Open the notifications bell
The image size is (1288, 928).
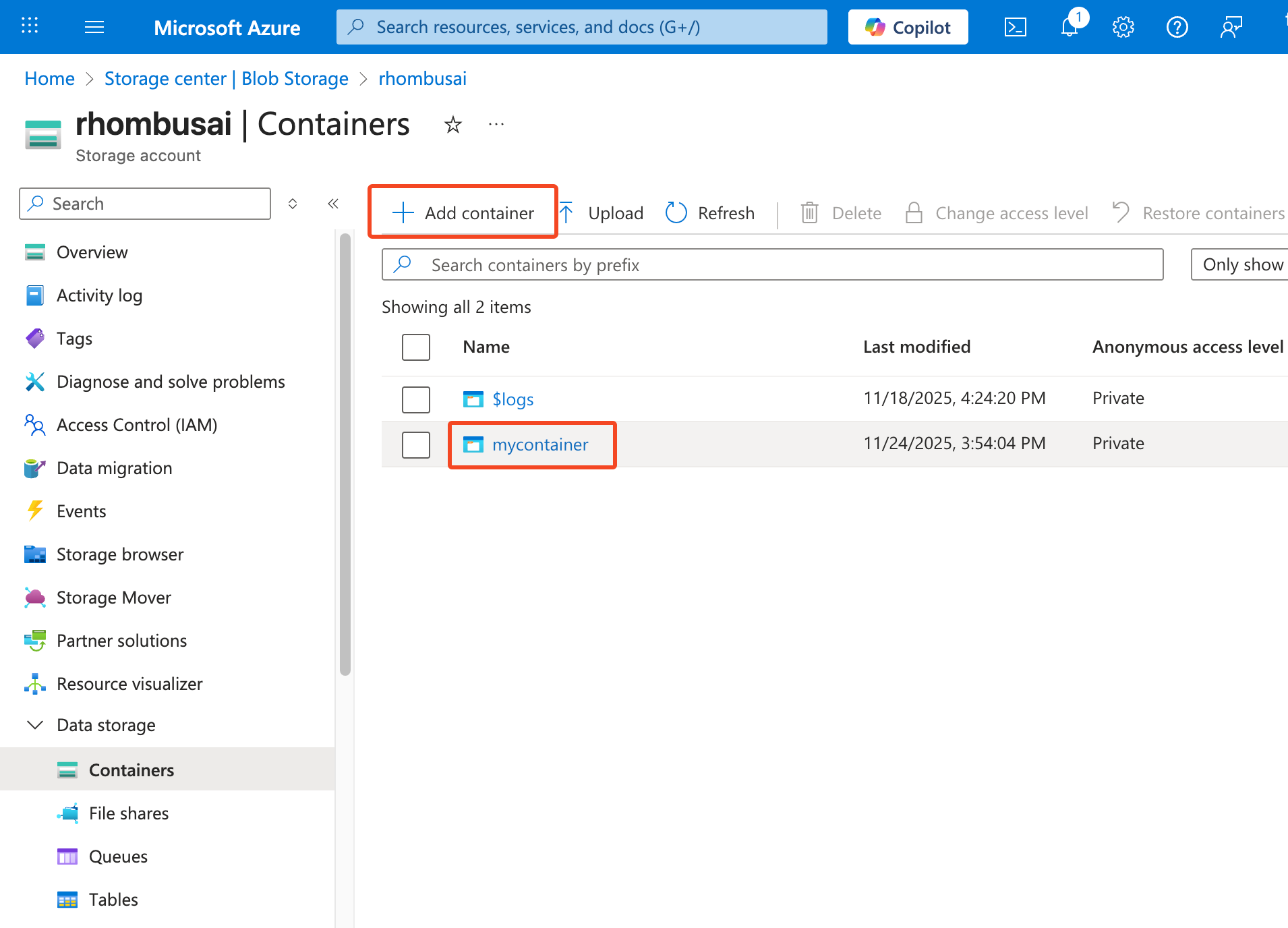[x=1070, y=27]
